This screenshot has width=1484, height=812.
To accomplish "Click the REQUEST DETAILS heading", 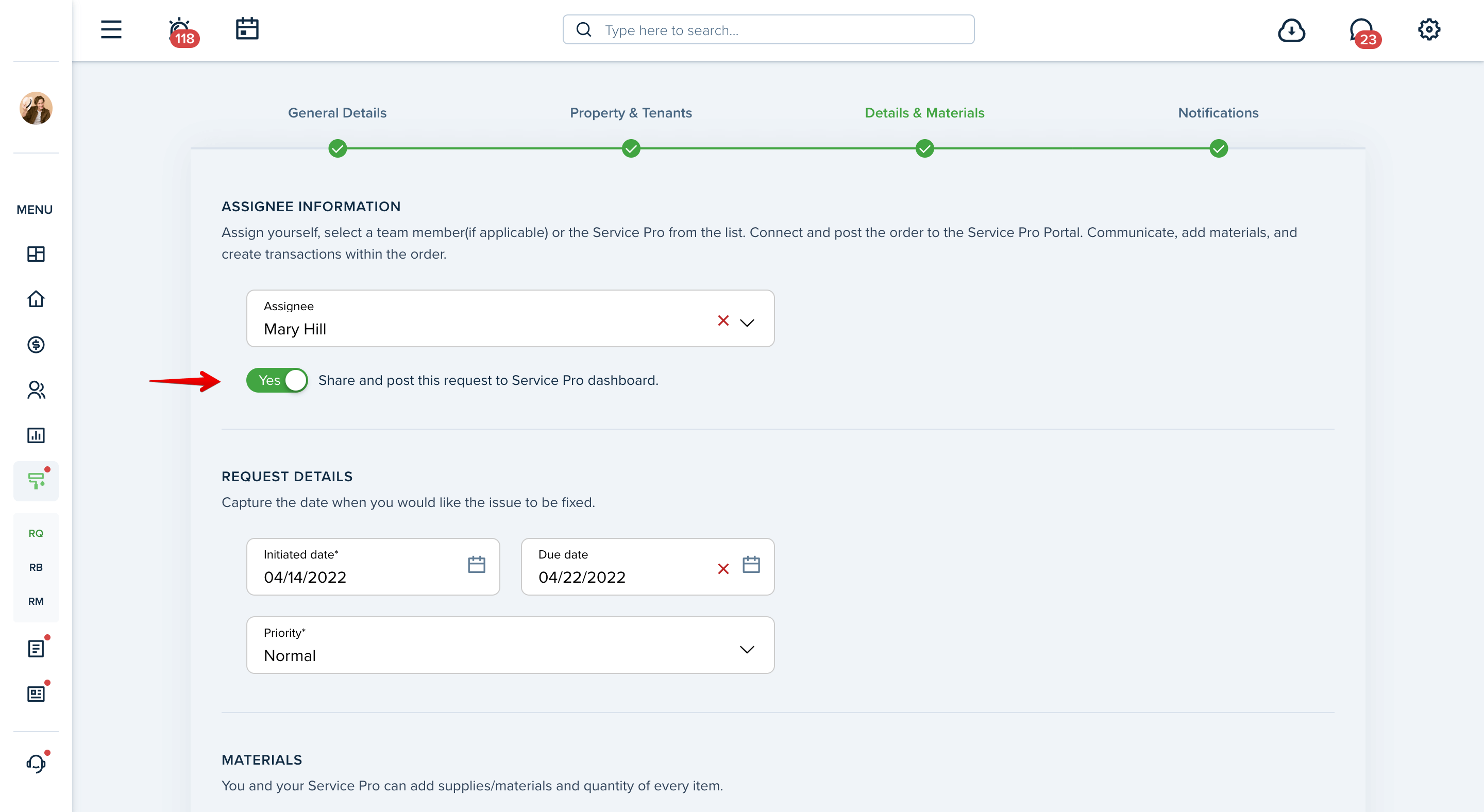I will click(287, 476).
